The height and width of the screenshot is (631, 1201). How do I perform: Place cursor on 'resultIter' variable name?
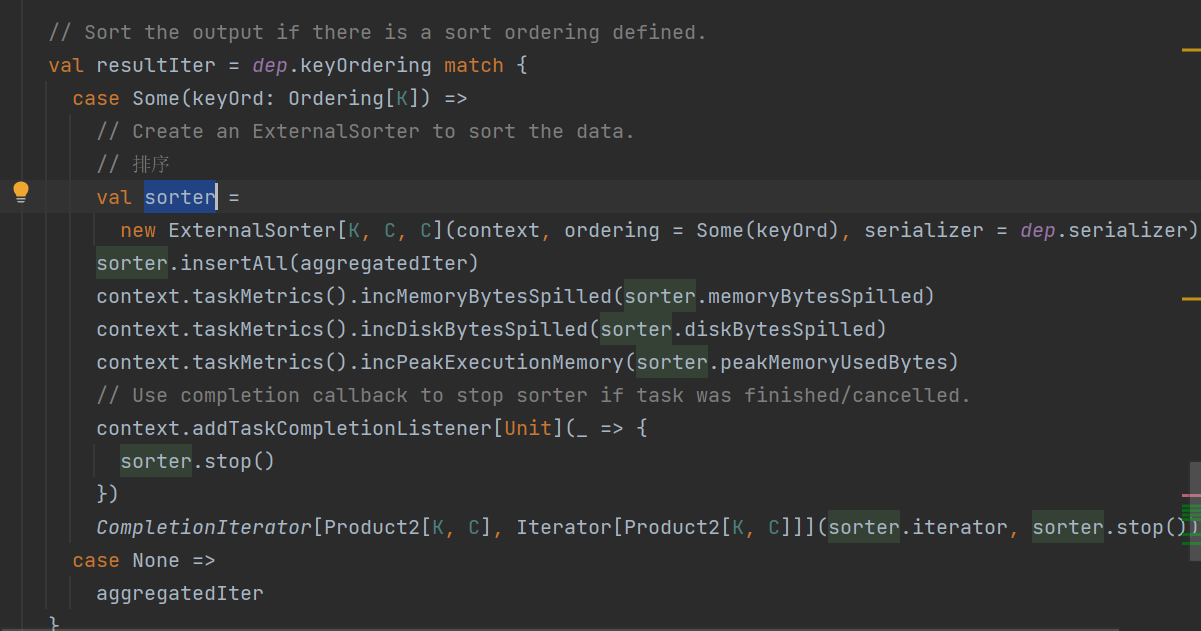tap(155, 65)
